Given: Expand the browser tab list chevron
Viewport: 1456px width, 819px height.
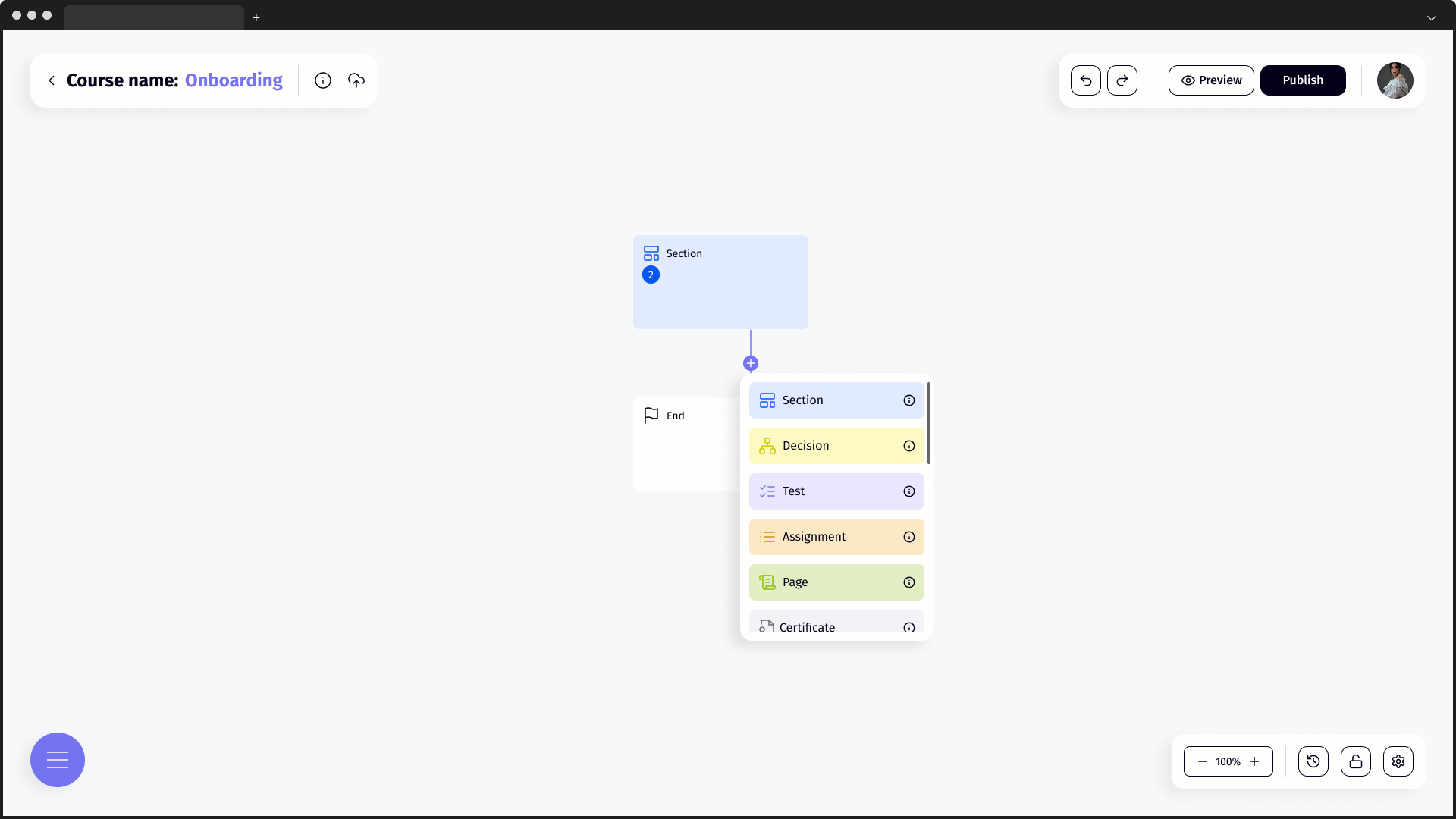Looking at the screenshot, I should pyautogui.click(x=1431, y=17).
